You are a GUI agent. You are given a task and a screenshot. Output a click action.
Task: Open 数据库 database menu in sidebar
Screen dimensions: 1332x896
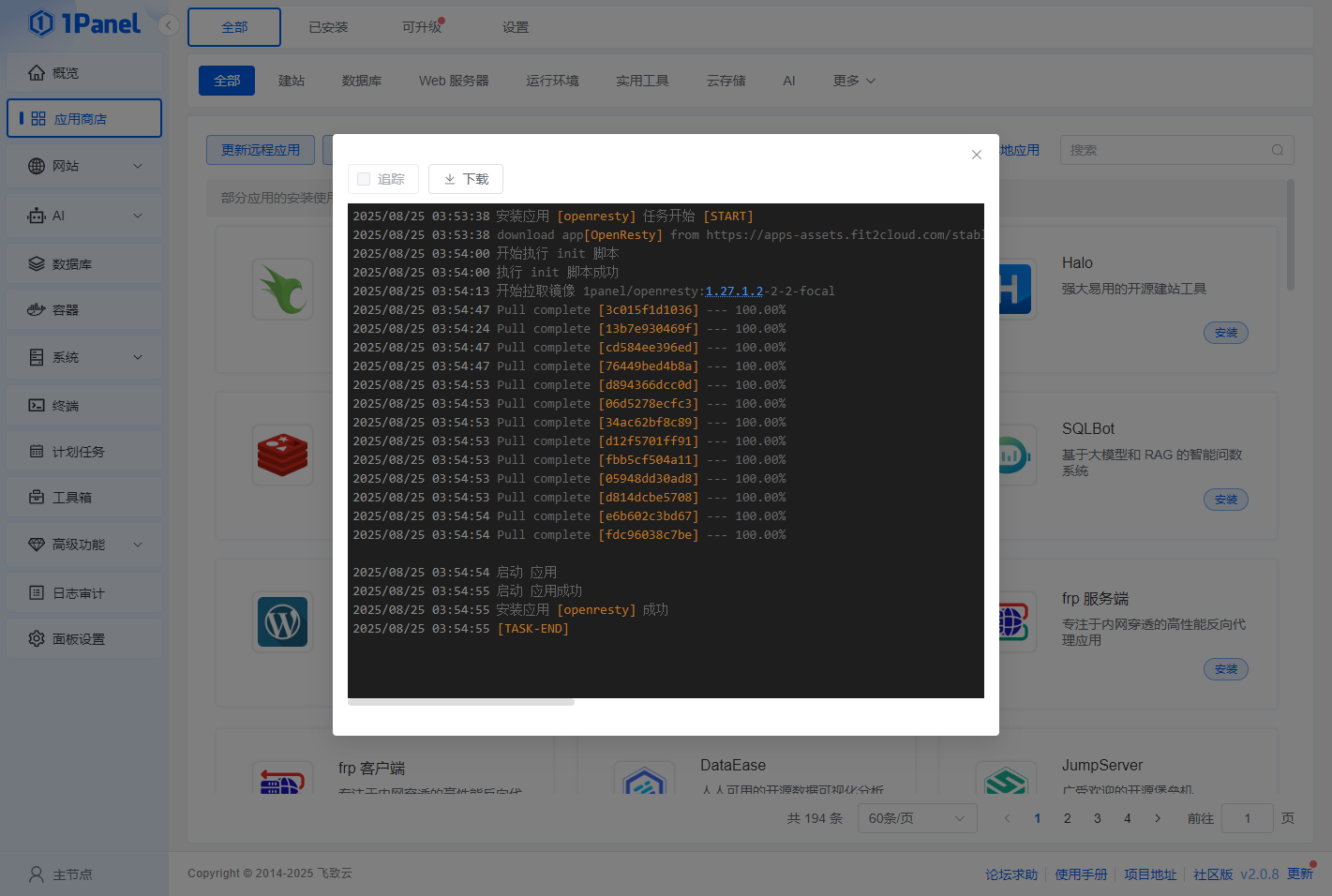[x=84, y=264]
